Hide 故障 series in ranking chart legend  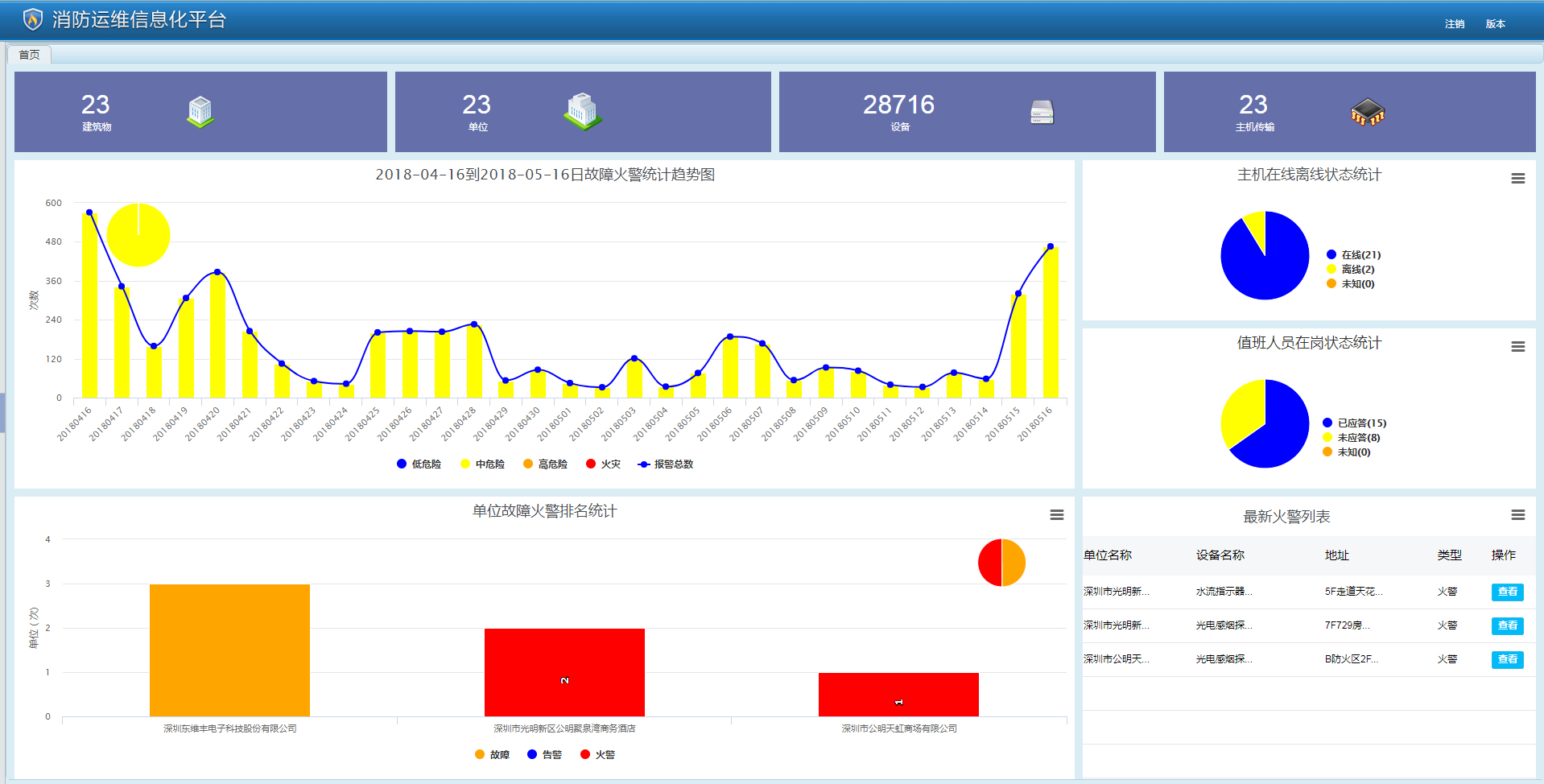[492, 755]
